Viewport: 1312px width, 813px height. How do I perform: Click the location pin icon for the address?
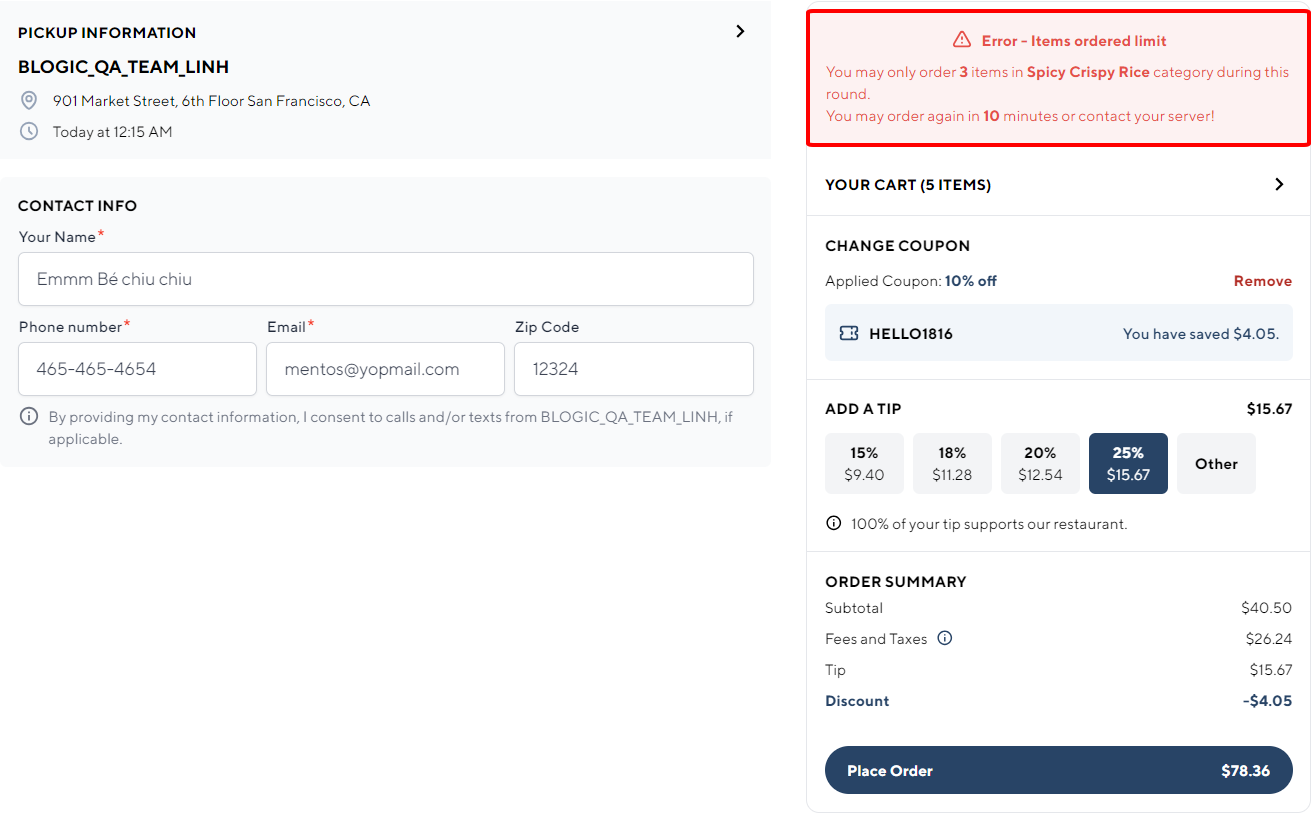[29, 100]
